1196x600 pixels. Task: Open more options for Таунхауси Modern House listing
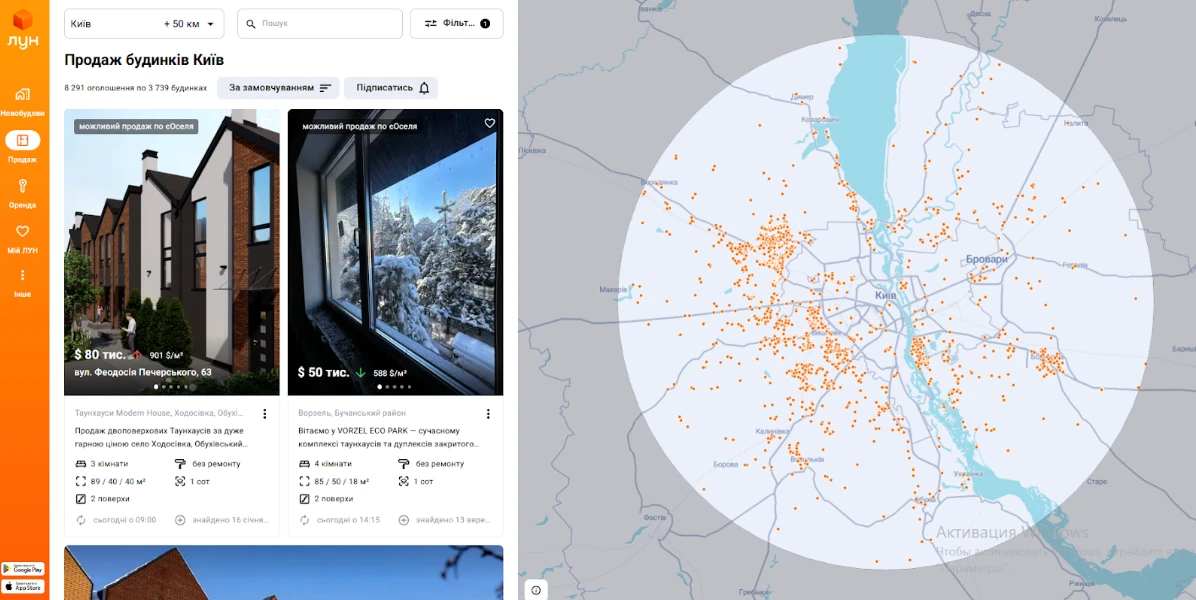[265, 414]
